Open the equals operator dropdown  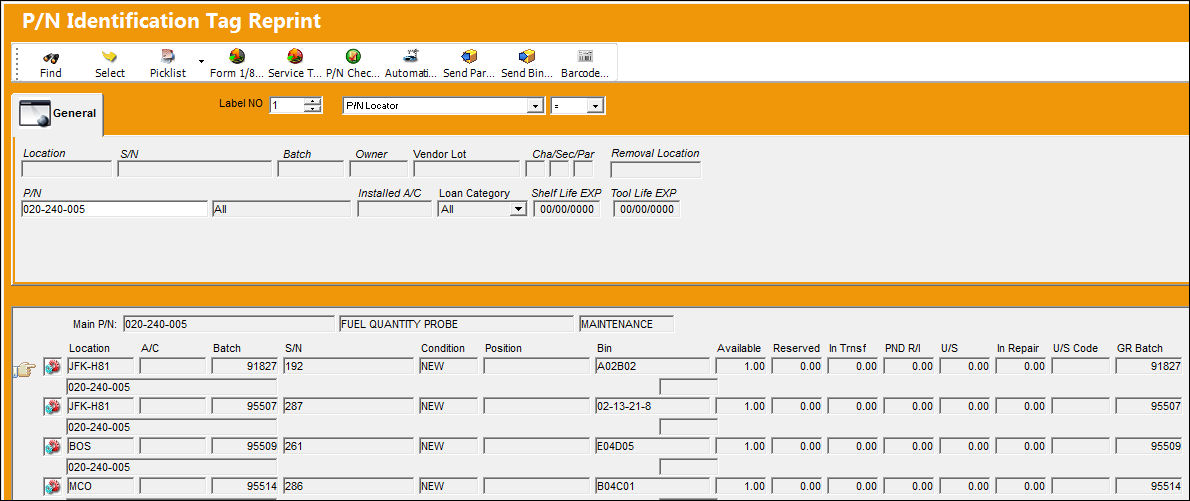(x=596, y=106)
